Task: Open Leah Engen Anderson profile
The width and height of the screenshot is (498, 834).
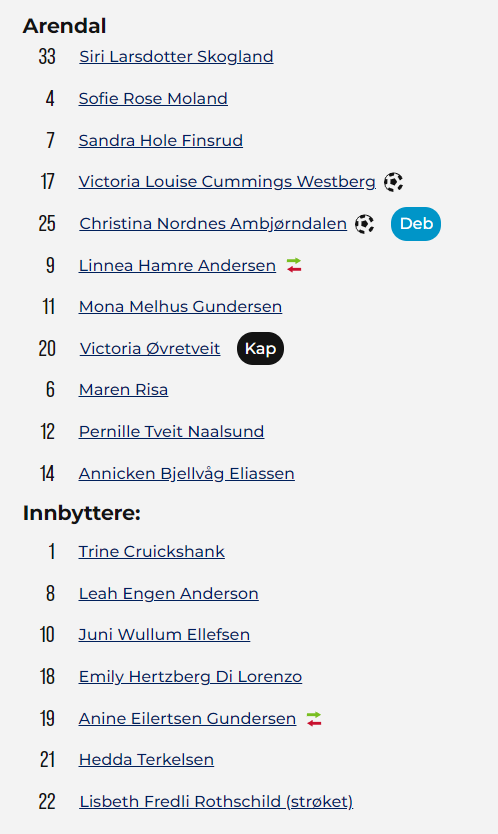Action: coord(169,594)
